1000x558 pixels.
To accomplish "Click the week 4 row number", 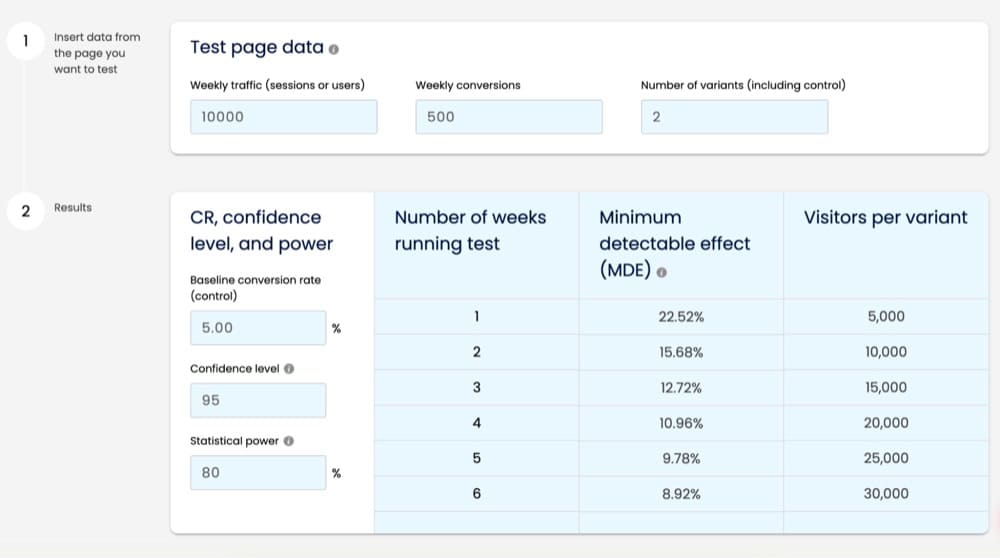I will (476, 423).
